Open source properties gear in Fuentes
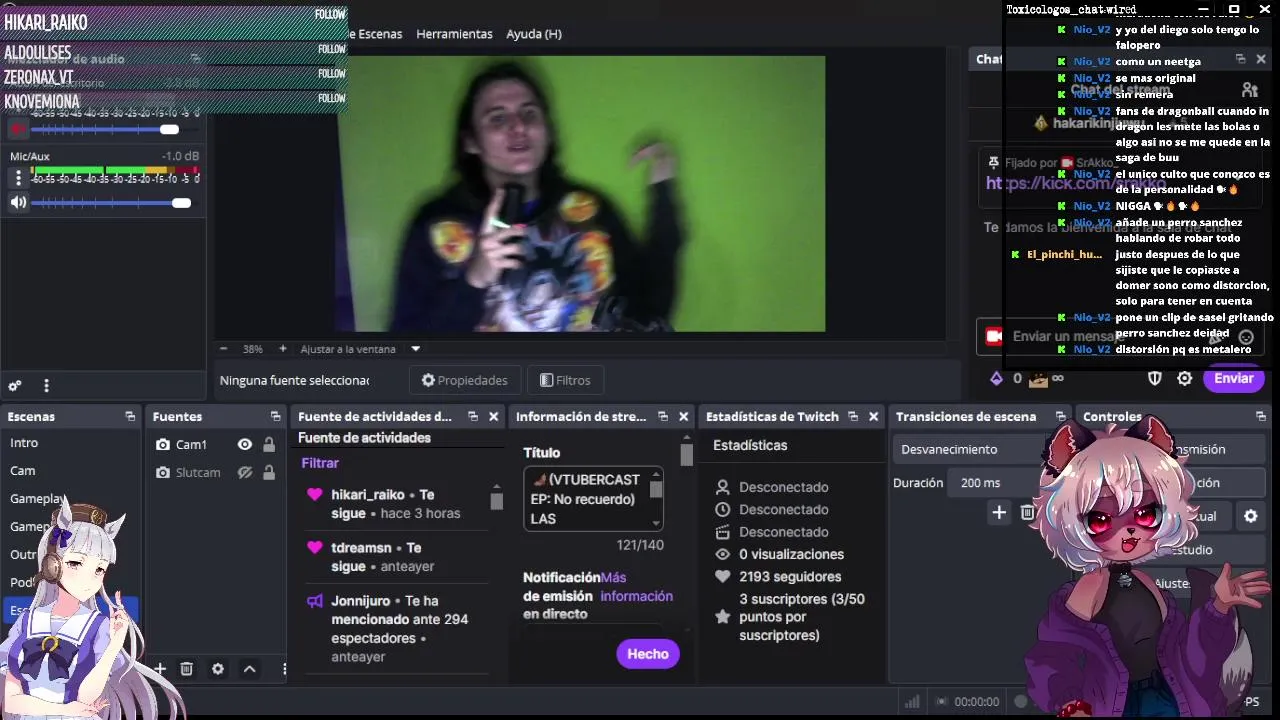The width and height of the screenshot is (1280, 720). tap(218, 669)
